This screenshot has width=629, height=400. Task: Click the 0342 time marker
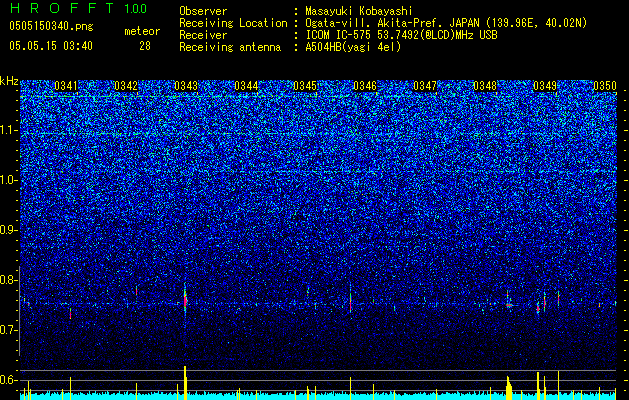[126, 86]
